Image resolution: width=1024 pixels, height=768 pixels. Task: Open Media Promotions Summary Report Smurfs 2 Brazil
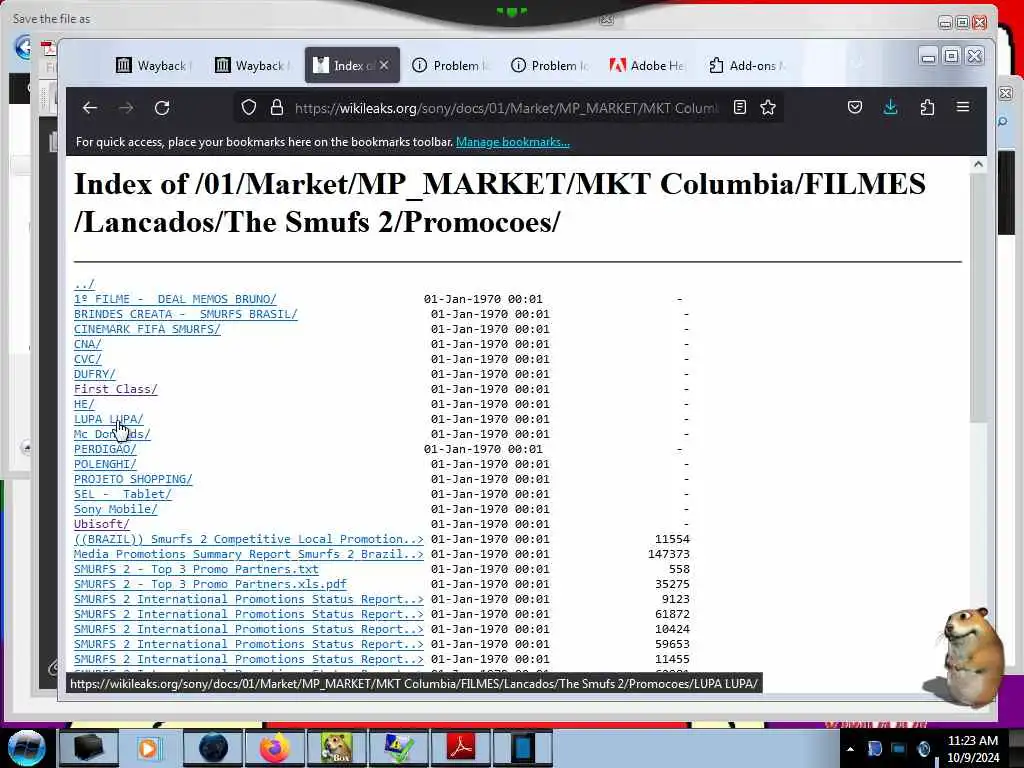coord(249,554)
